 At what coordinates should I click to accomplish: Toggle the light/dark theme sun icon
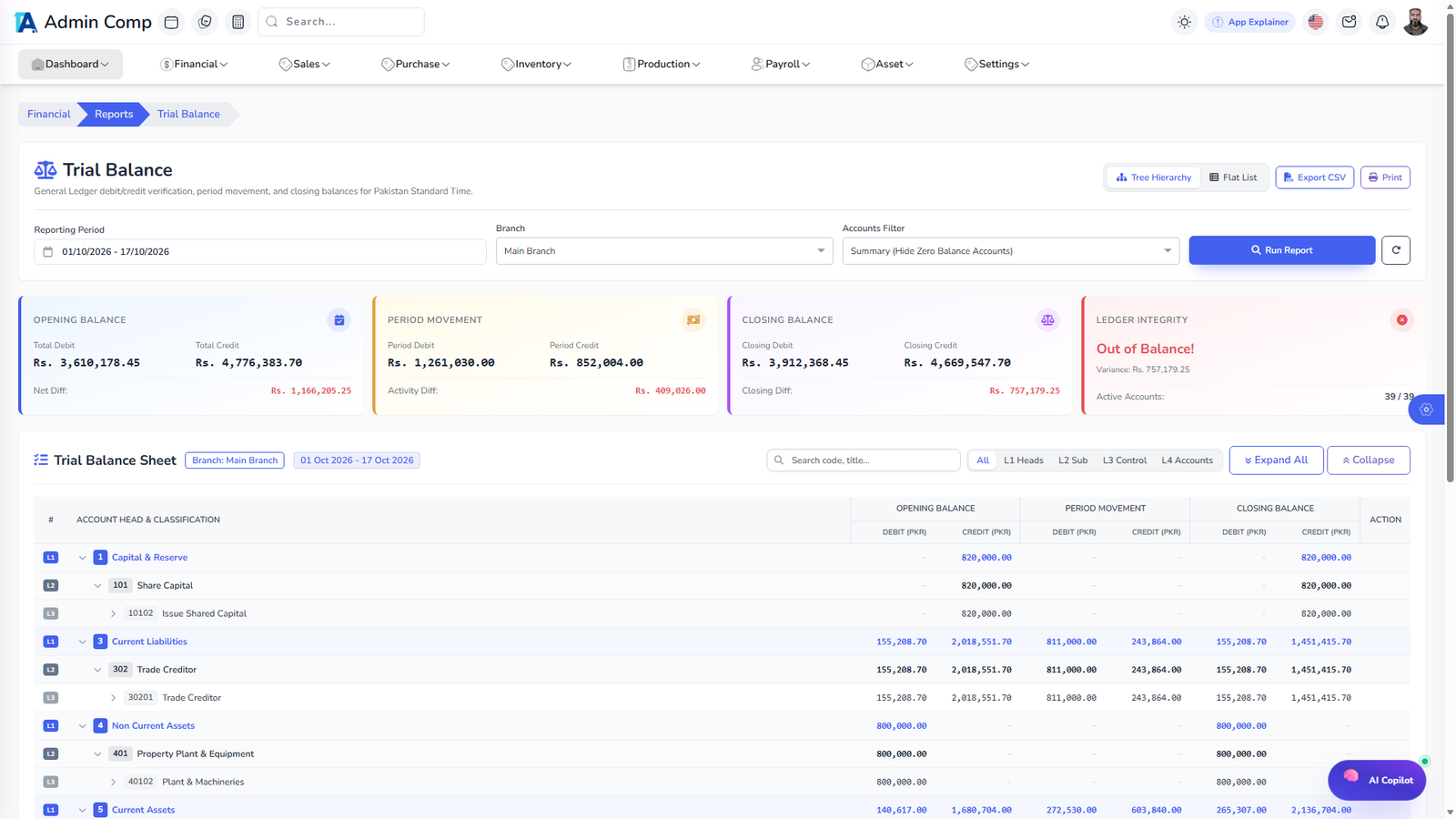[x=1184, y=22]
